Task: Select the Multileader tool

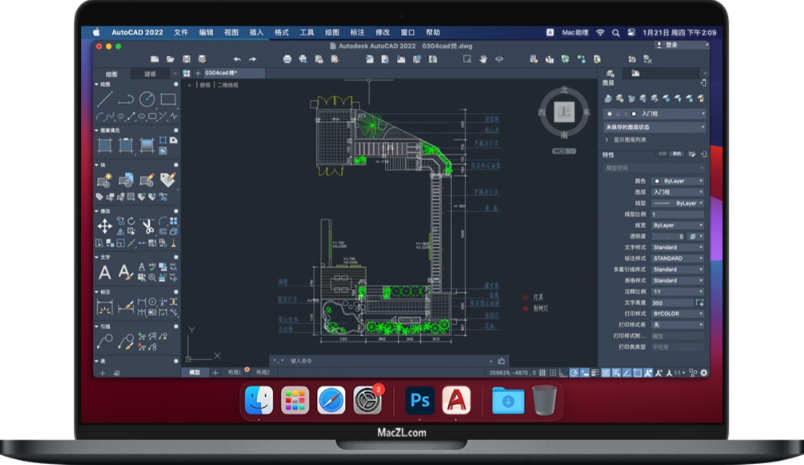Action: click(105, 341)
